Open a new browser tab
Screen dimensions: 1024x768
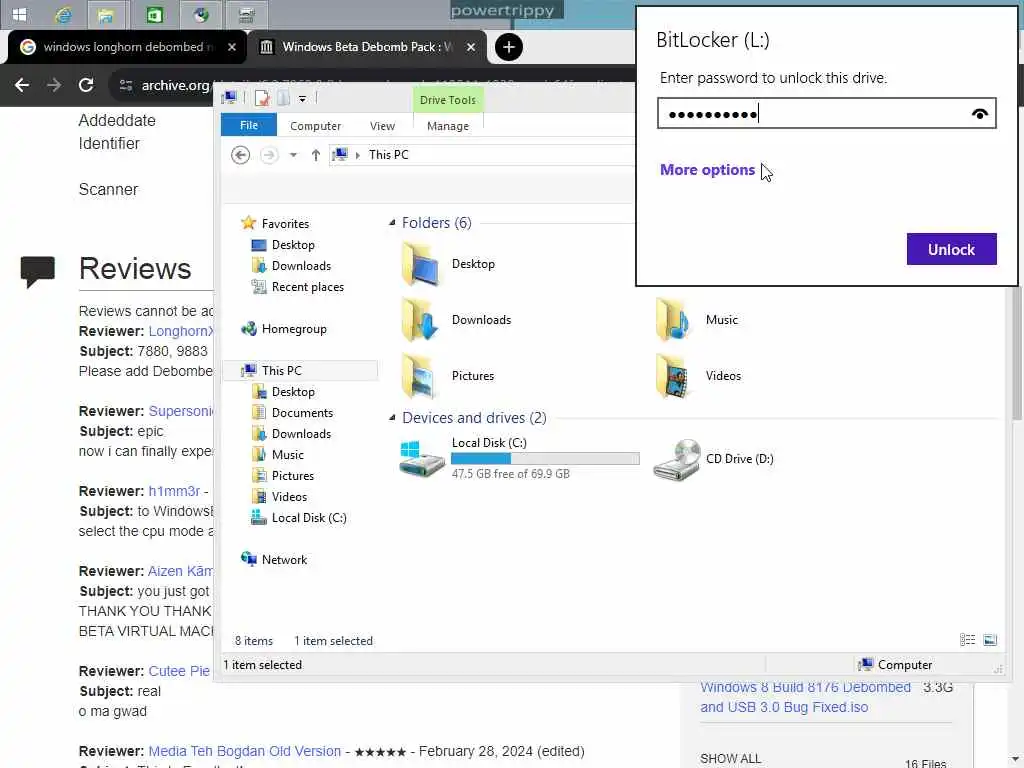tap(509, 47)
